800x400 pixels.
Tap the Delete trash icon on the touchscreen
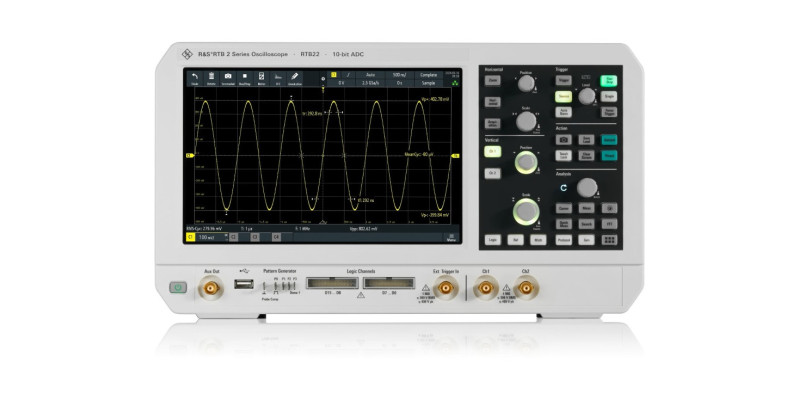(x=211, y=78)
